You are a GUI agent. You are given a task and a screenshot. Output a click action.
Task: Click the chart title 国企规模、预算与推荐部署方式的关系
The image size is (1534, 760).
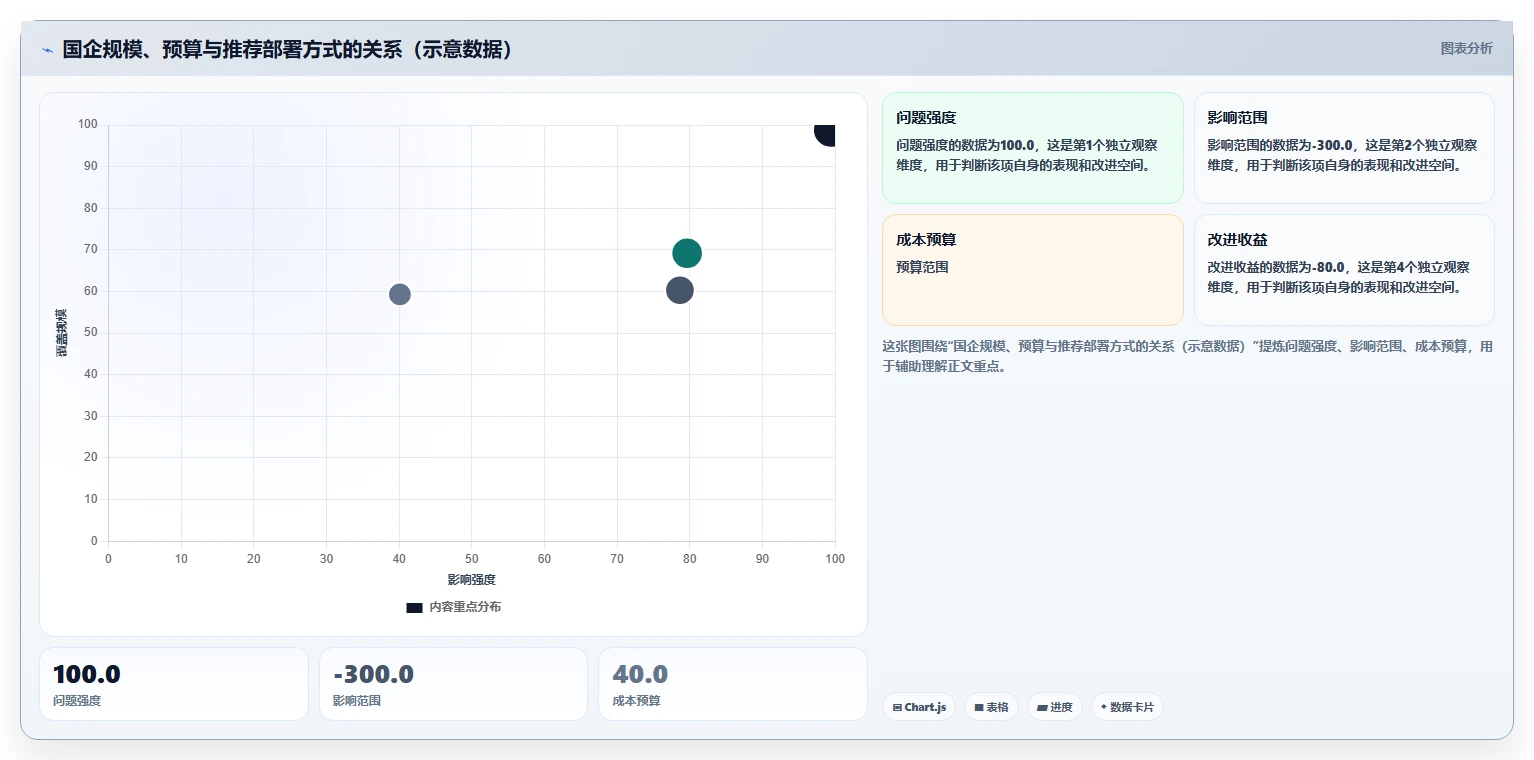pyautogui.click(x=289, y=49)
